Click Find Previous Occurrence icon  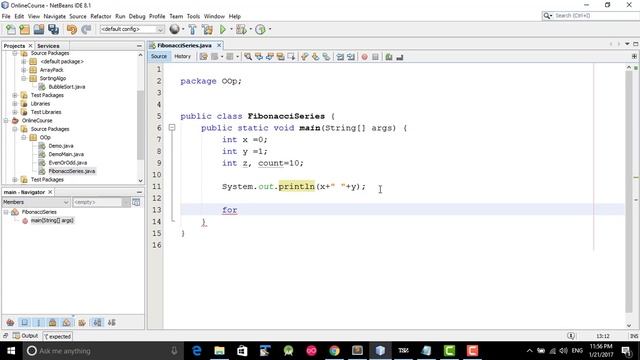[259, 57]
